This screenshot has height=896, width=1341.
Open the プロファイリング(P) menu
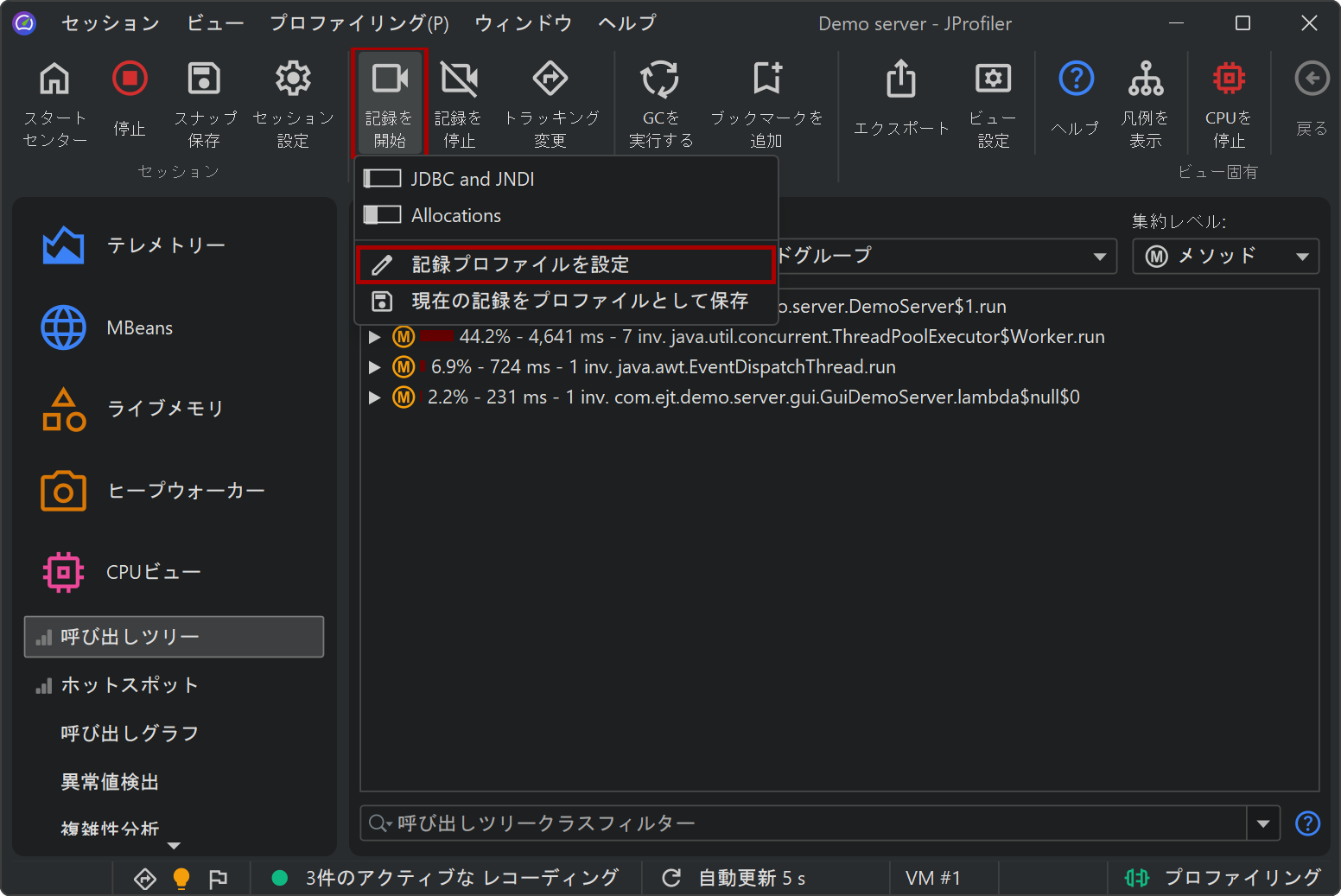[359, 23]
